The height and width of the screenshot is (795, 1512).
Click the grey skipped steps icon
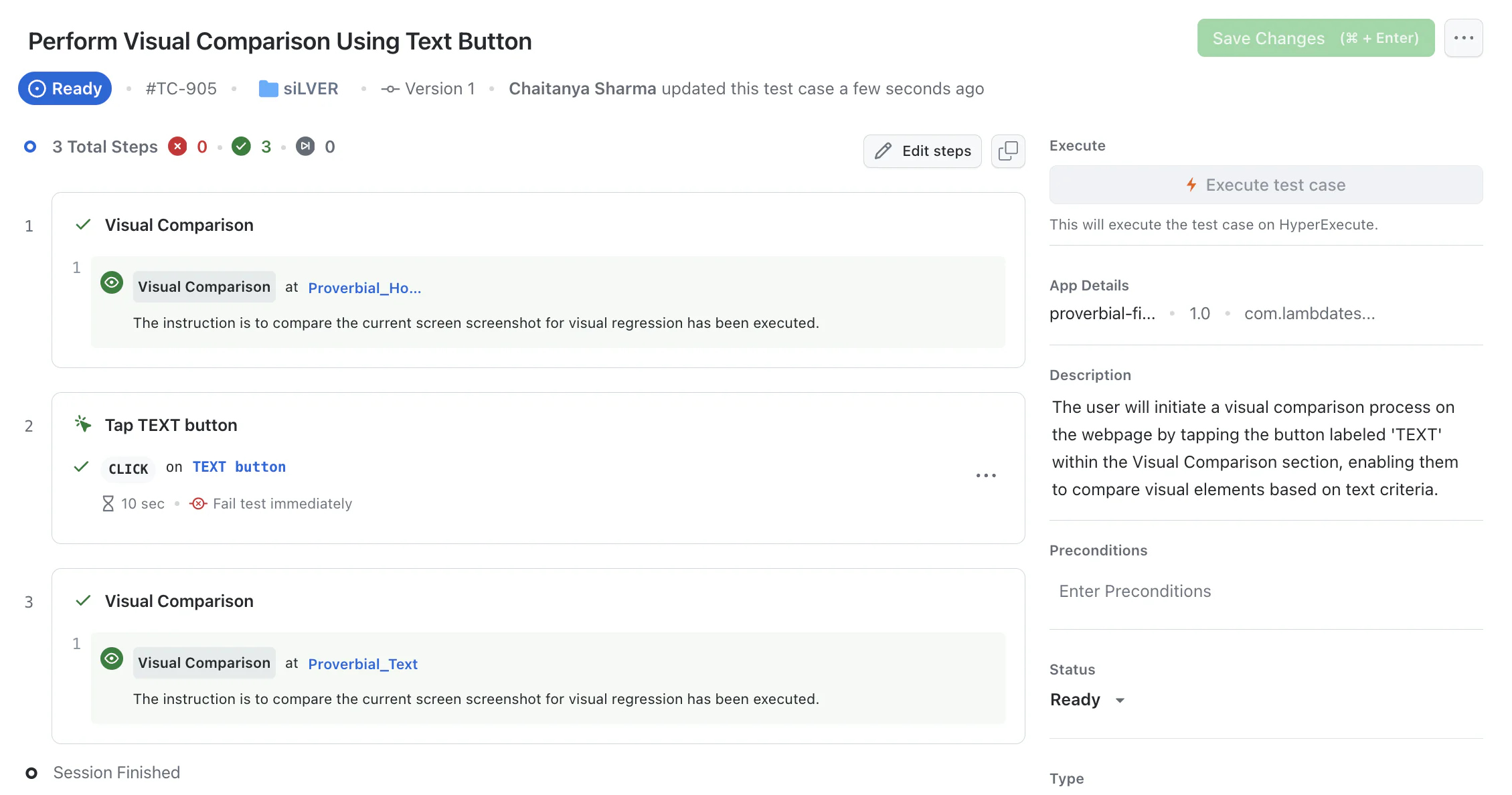click(x=305, y=147)
